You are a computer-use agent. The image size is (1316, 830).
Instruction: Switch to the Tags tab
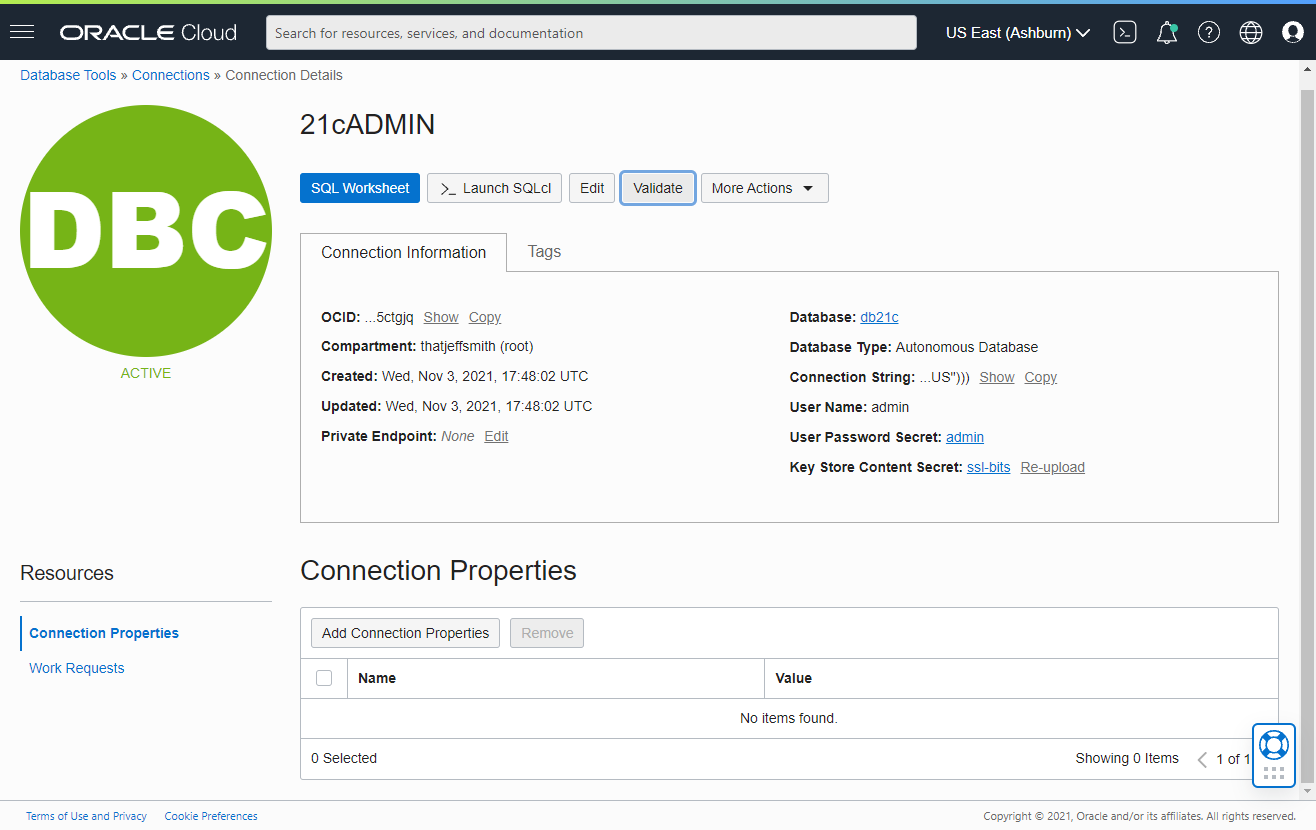(x=544, y=252)
